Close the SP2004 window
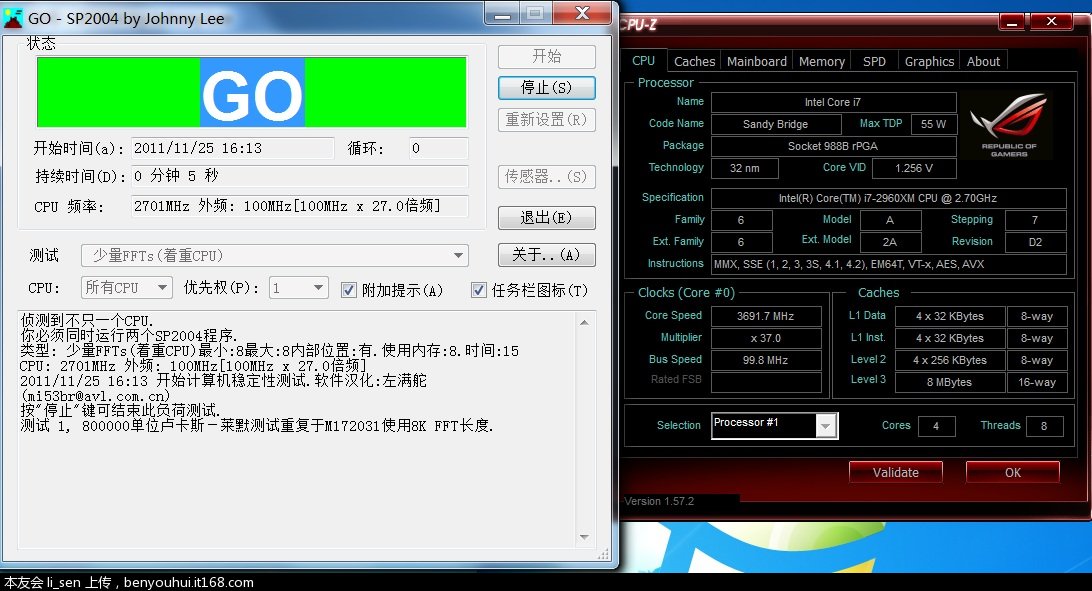Image resolution: width=1092 pixels, height=591 pixels. 582,14
